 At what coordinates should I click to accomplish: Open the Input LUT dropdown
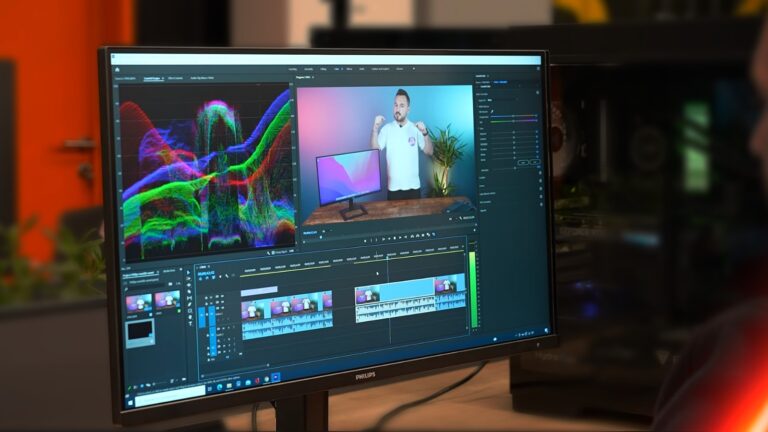(x=503, y=100)
